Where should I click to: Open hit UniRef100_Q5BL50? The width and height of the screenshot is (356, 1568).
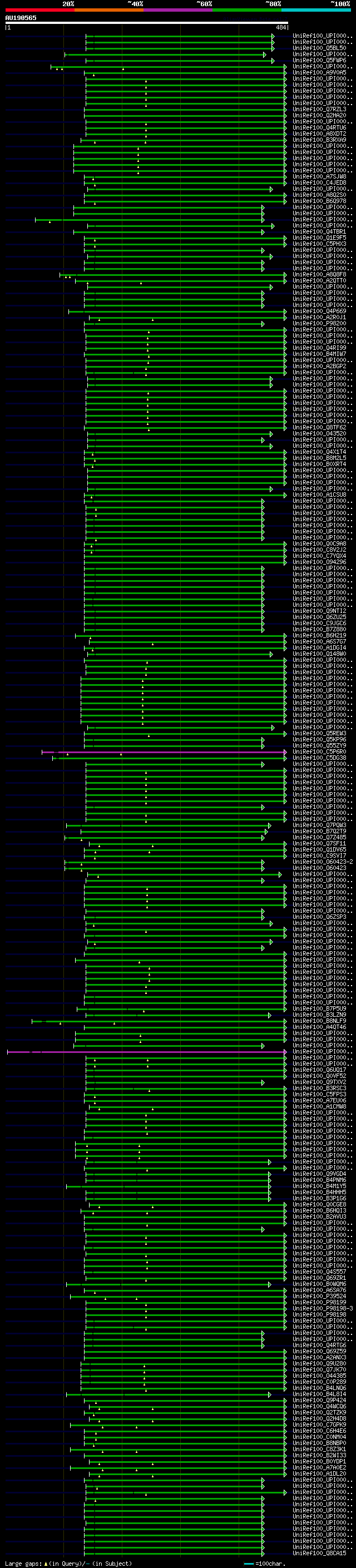[x=319, y=48]
